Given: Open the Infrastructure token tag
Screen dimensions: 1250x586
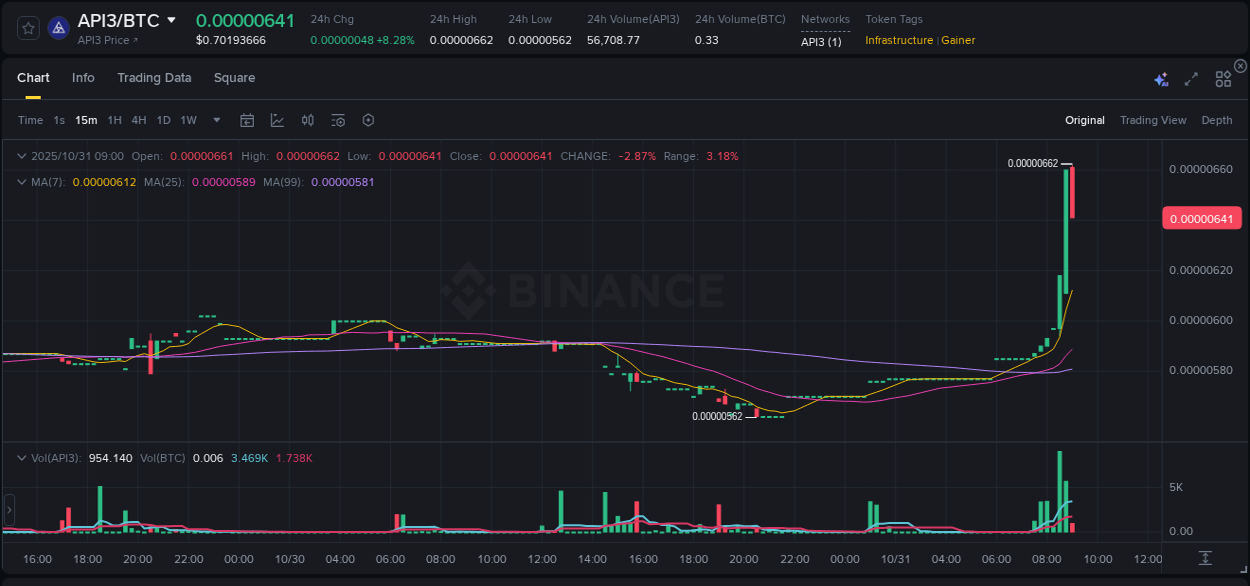Looking at the screenshot, I should 899,40.
